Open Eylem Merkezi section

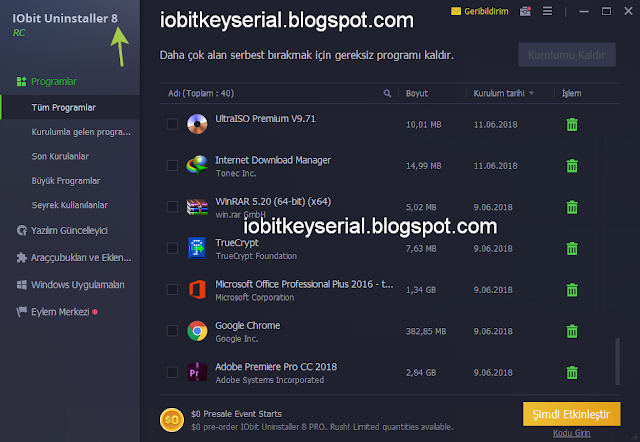[x=60, y=312]
